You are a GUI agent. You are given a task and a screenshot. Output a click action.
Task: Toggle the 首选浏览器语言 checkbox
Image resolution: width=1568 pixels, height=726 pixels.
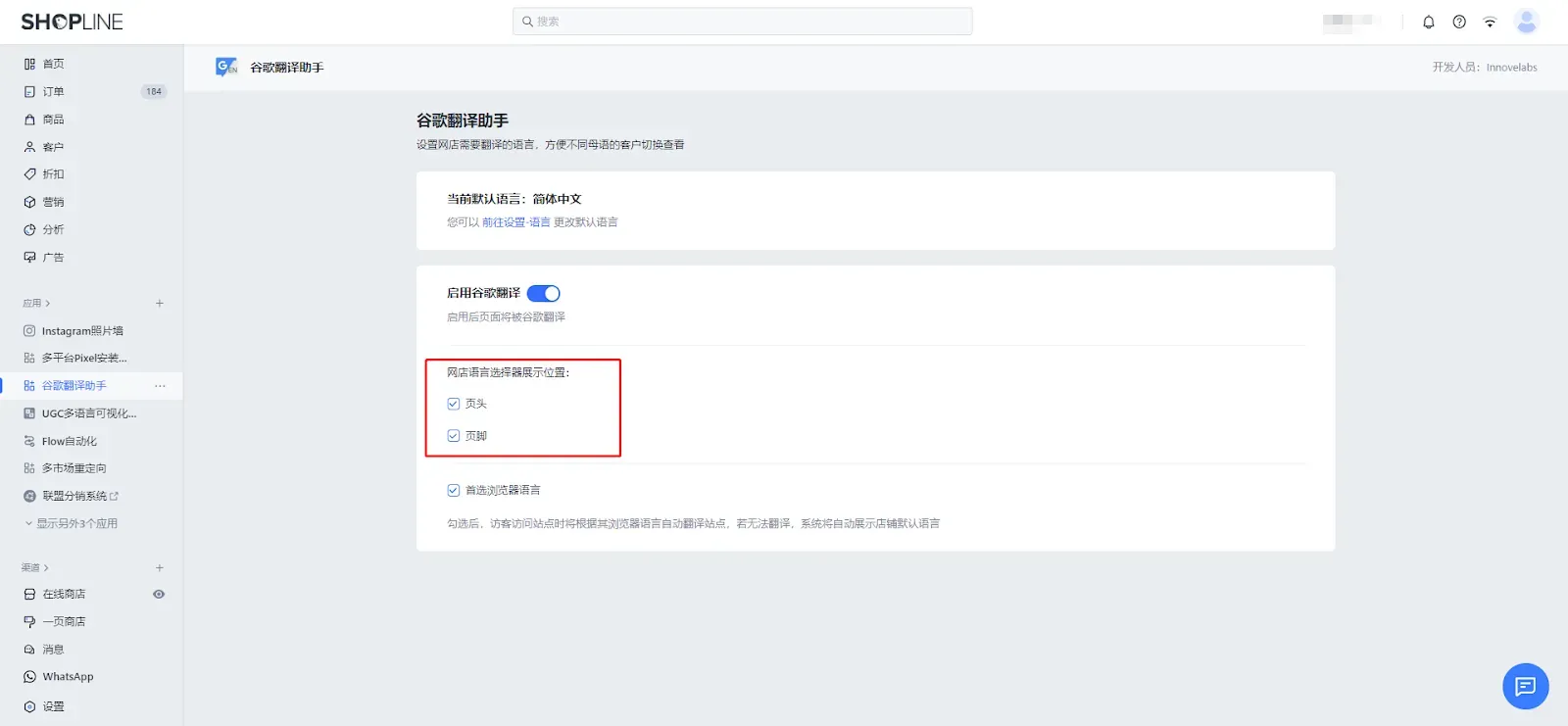tap(454, 490)
